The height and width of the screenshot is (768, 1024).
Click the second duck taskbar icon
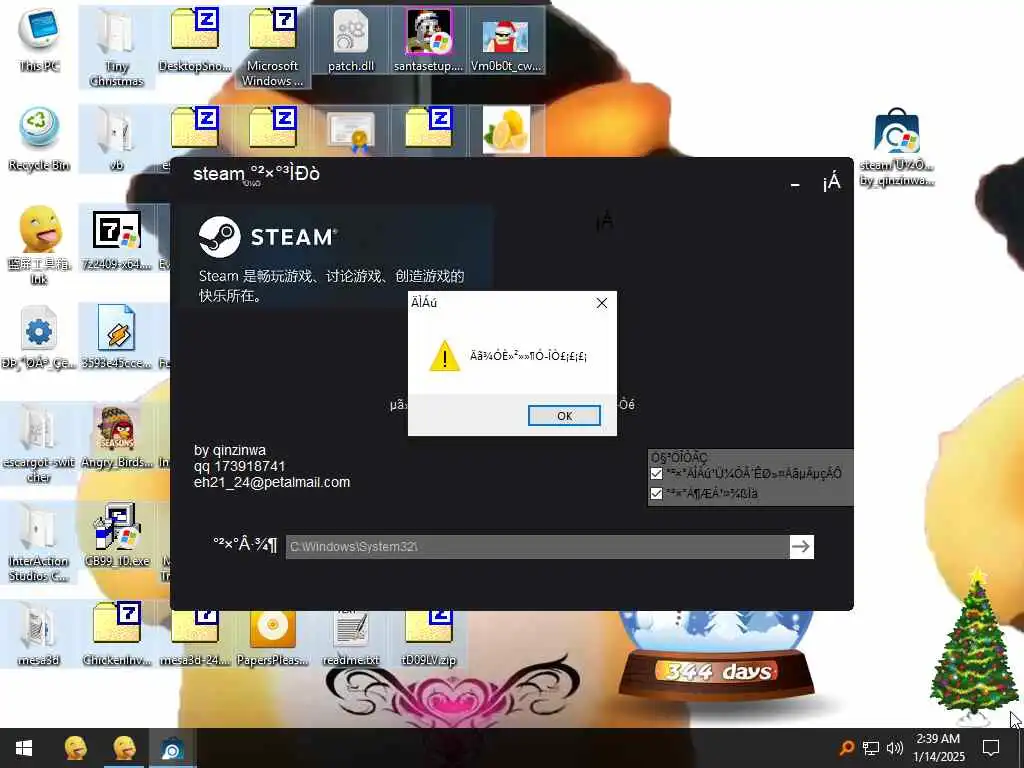pos(123,748)
